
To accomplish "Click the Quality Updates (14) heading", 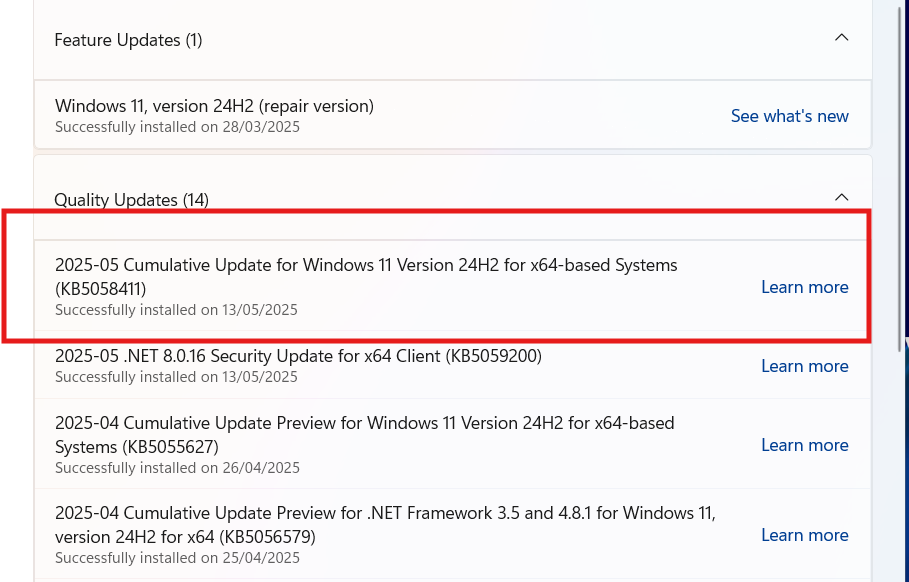I will [132, 200].
